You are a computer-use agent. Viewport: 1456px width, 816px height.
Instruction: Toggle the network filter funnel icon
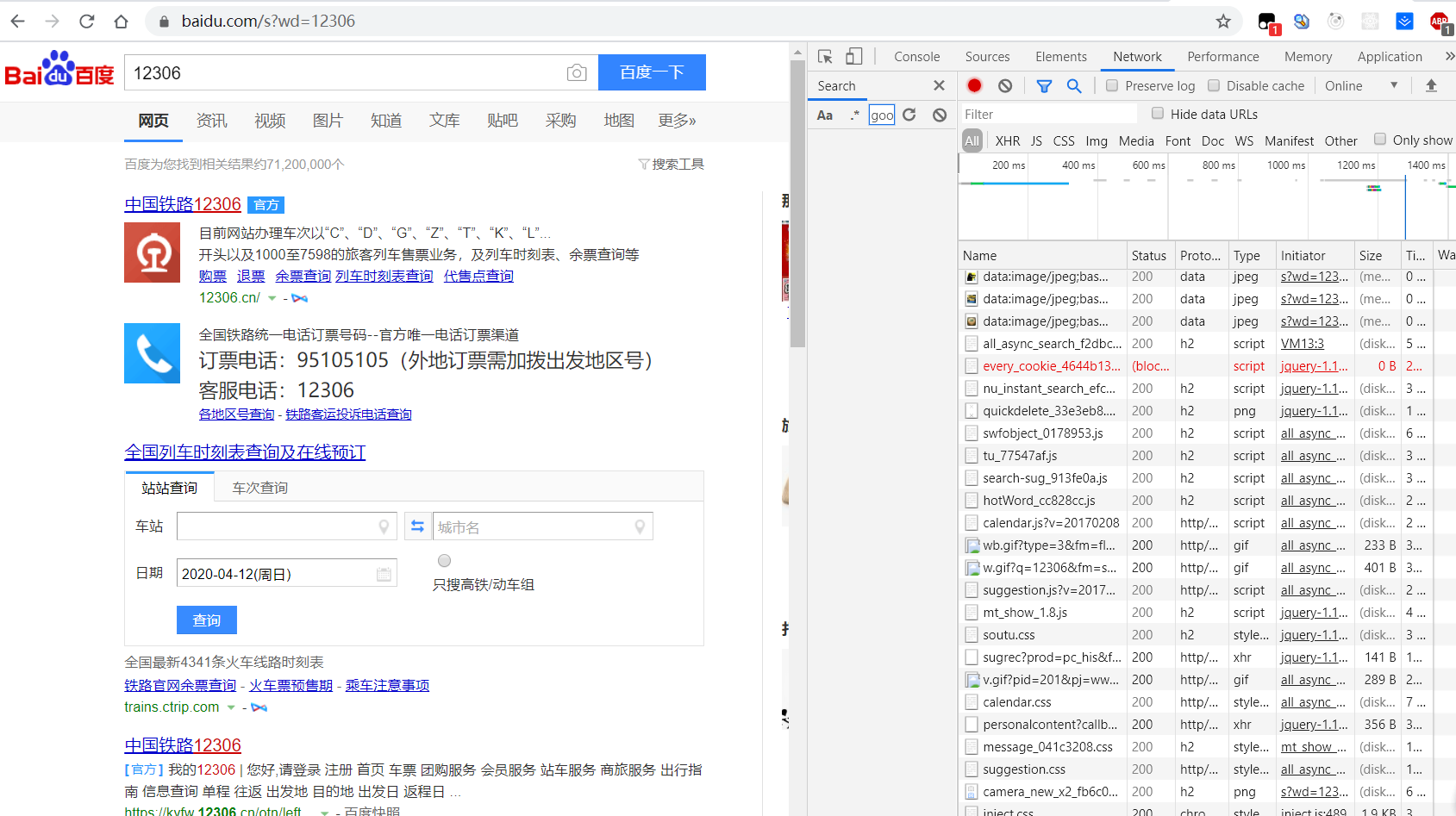pos(1044,85)
